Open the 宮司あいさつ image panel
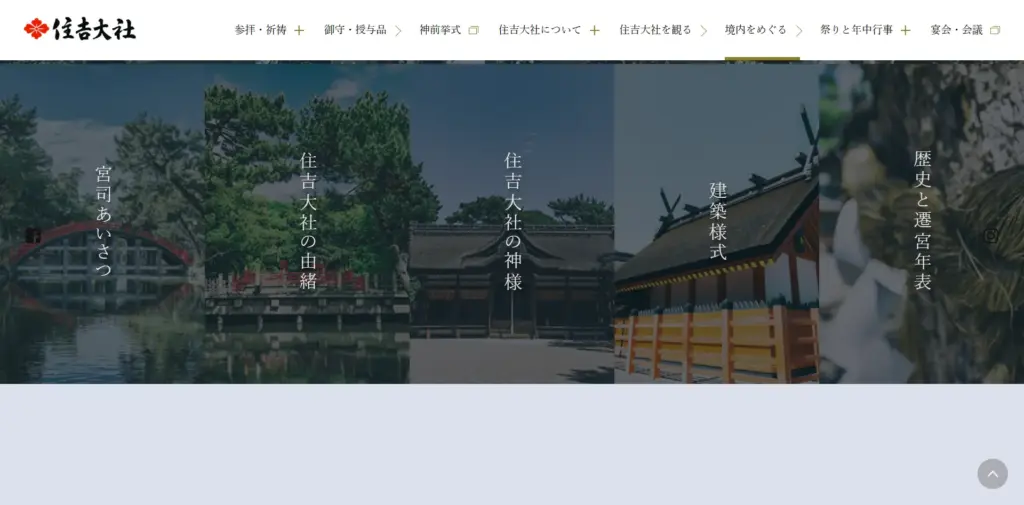This screenshot has height=505, width=1024. point(102,222)
